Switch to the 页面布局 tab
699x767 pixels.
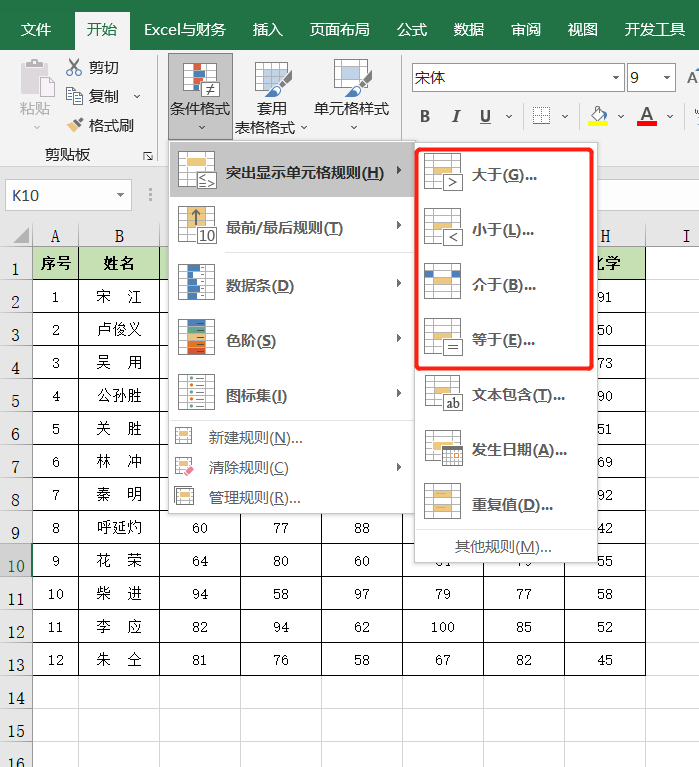click(339, 30)
